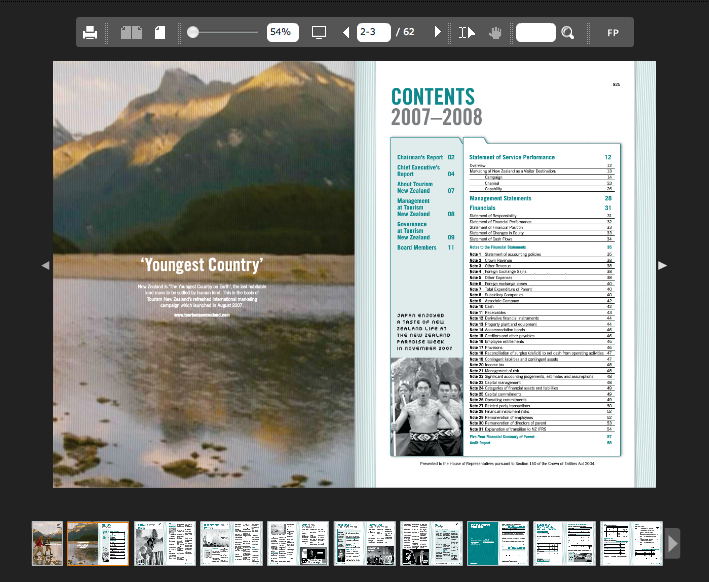The height and width of the screenshot is (582, 709).
Task: Click the print icon
Action: click(x=90, y=33)
